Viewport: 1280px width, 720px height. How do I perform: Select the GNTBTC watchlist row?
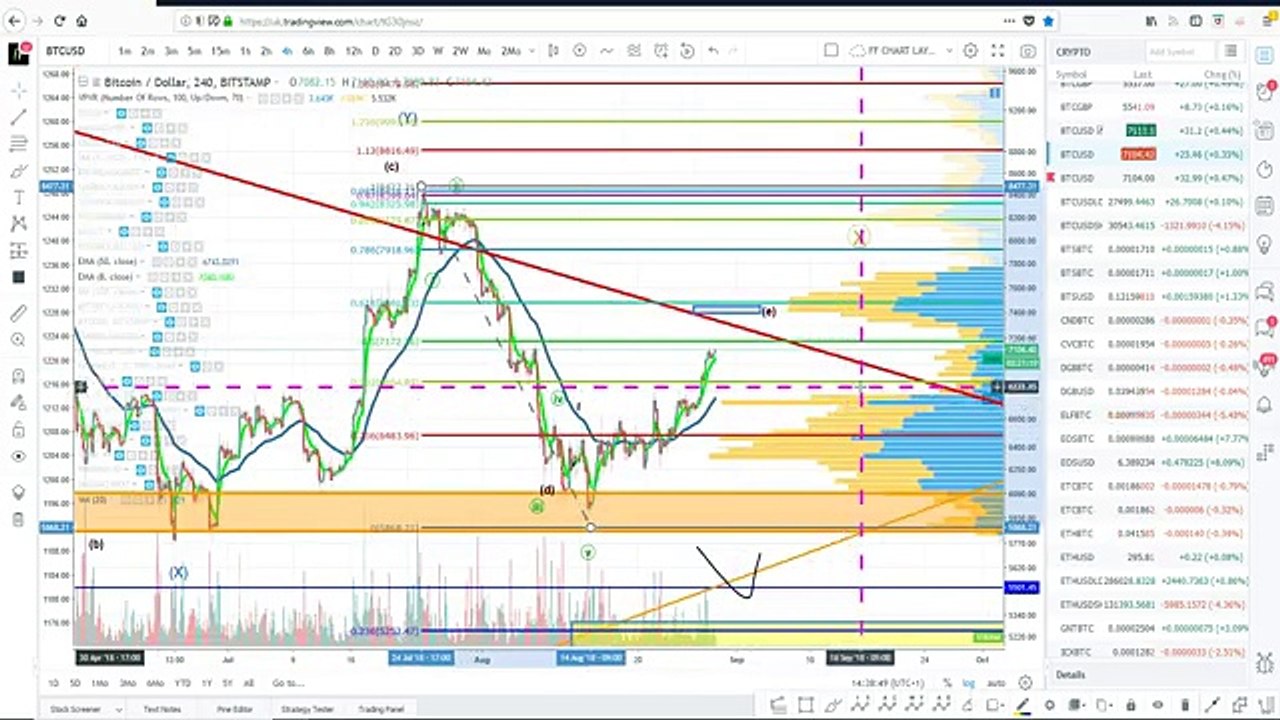point(1150,628)
